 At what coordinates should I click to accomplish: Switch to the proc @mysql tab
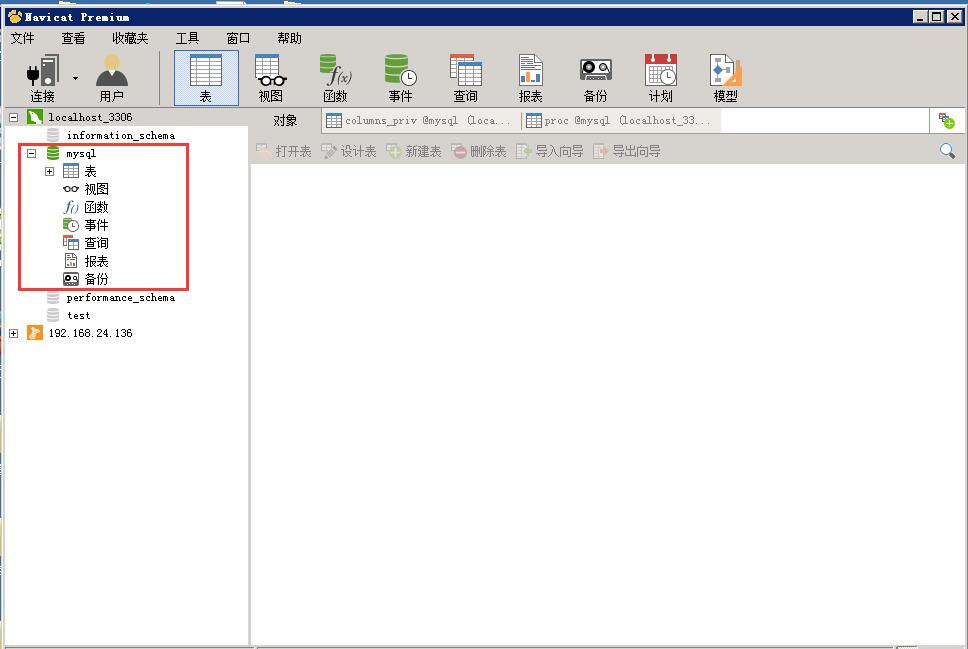(621, 120)
